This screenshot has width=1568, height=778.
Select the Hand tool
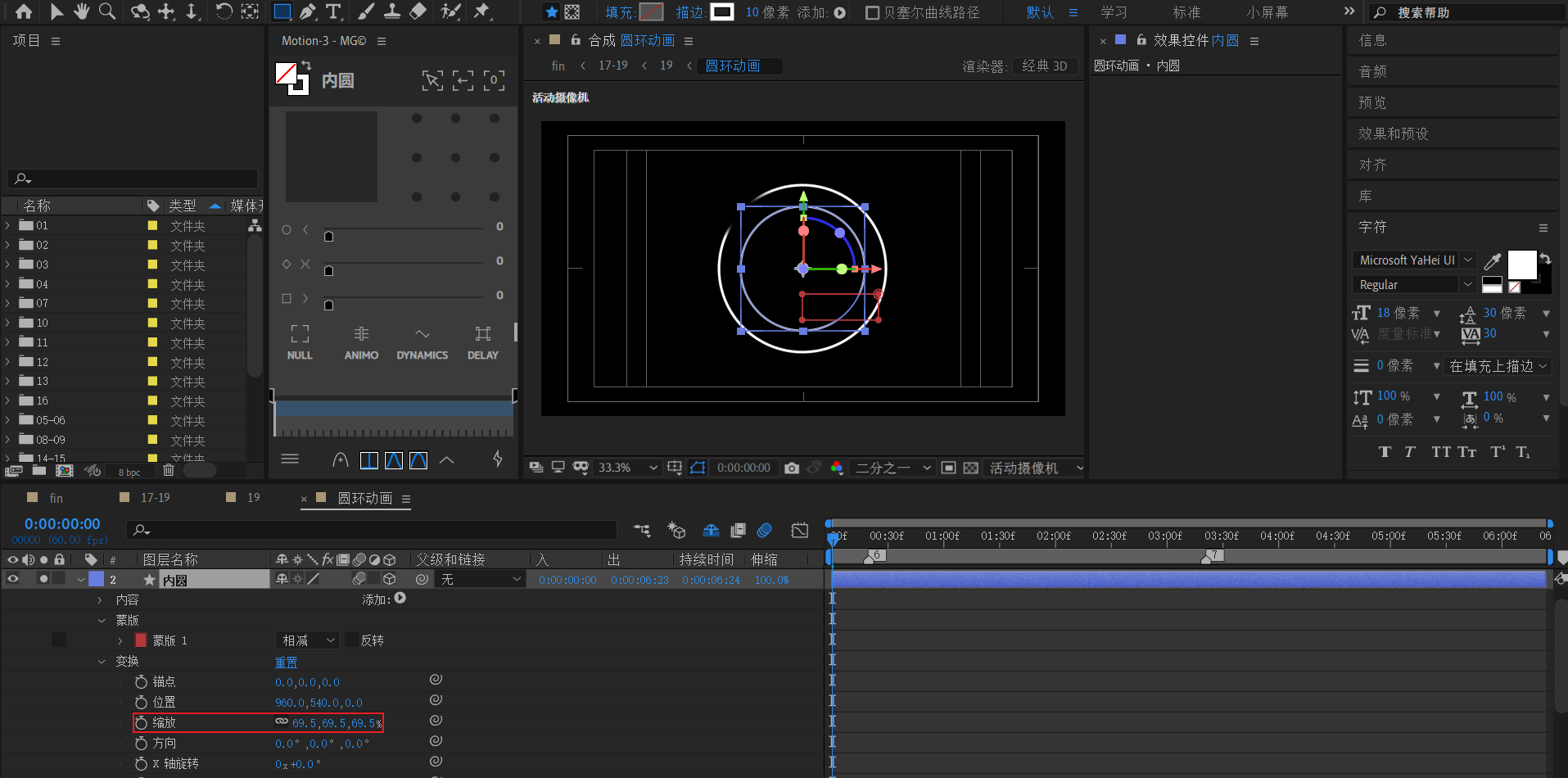[x=81, y=11]
